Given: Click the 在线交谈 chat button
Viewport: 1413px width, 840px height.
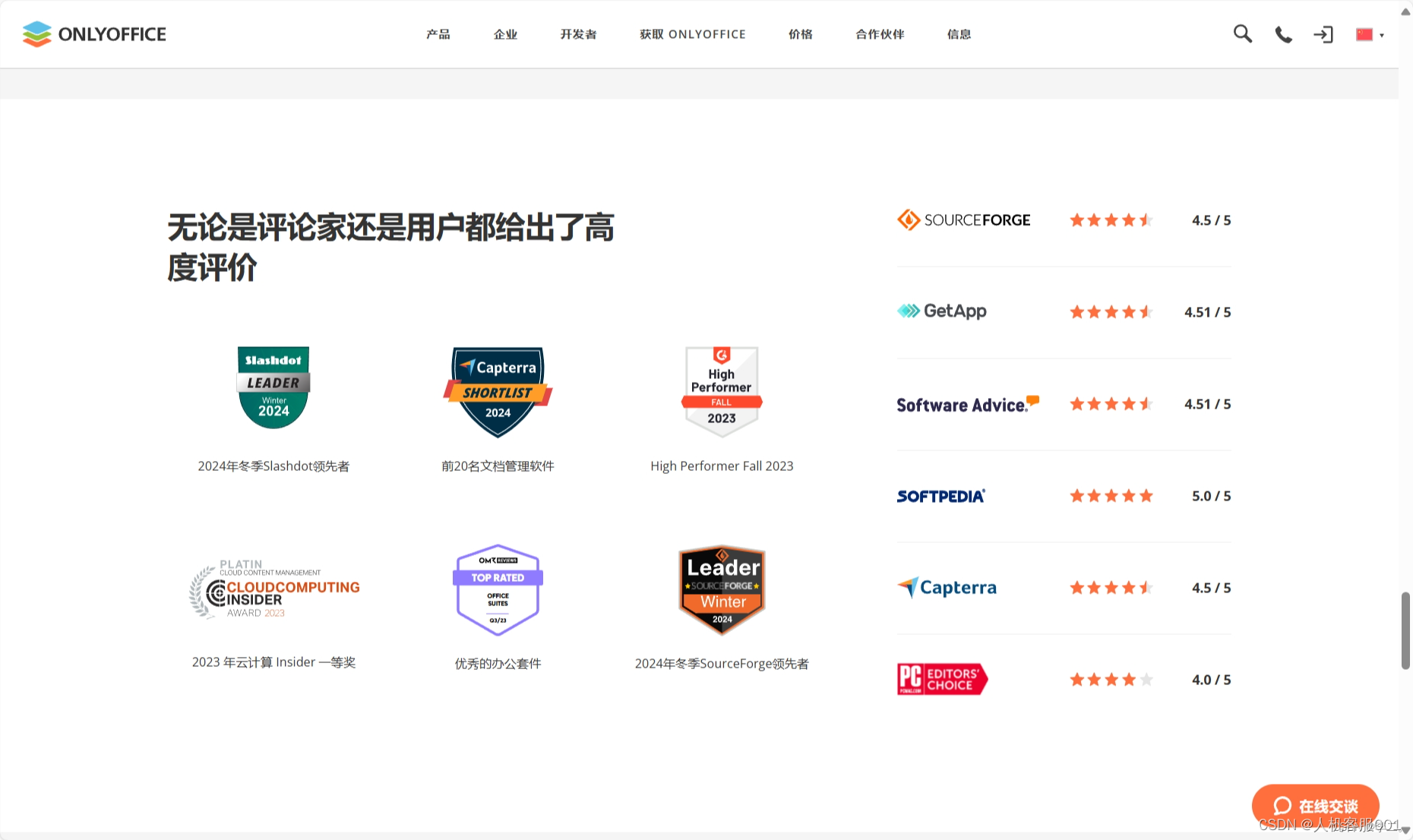Looking at the screenshot, I should tap(1316, 806).
